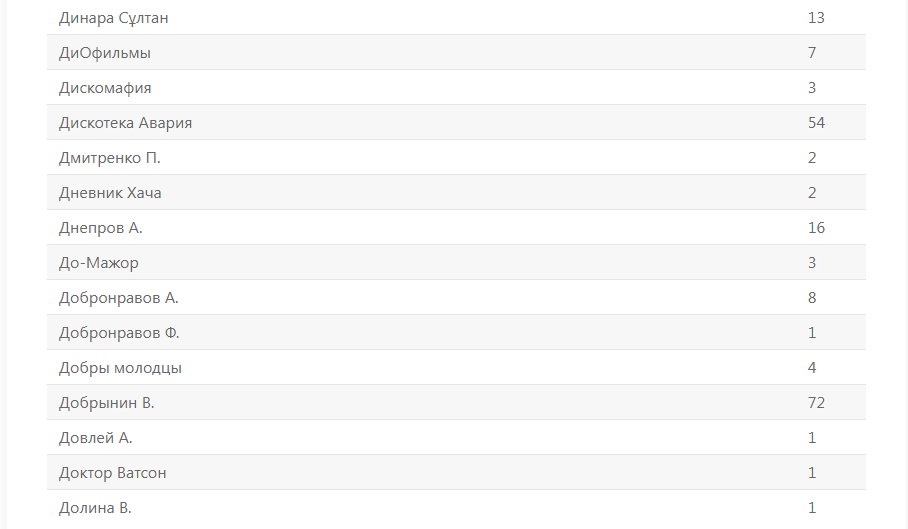
Task: Click on Дмитренко П.
Action: point(110,158)
